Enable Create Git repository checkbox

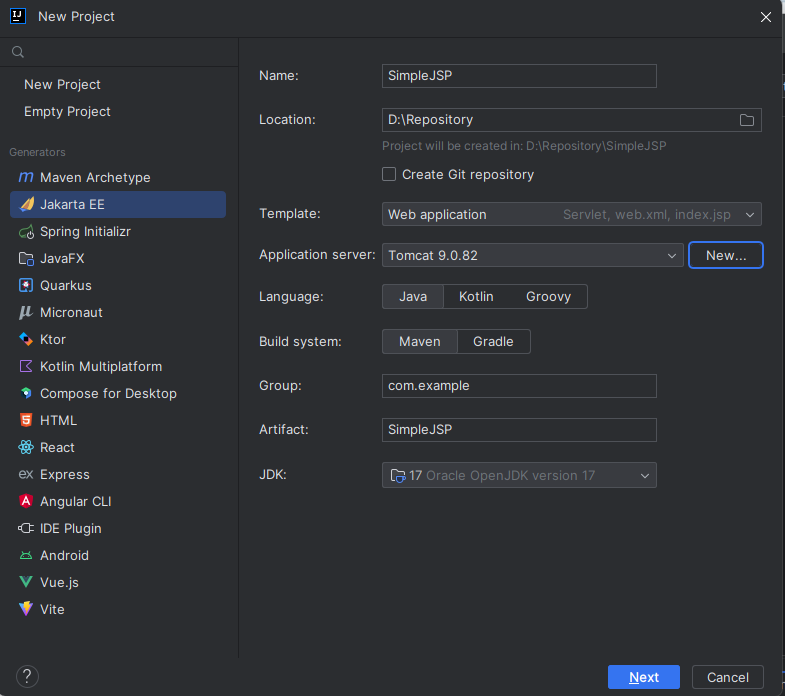point(389,174)
